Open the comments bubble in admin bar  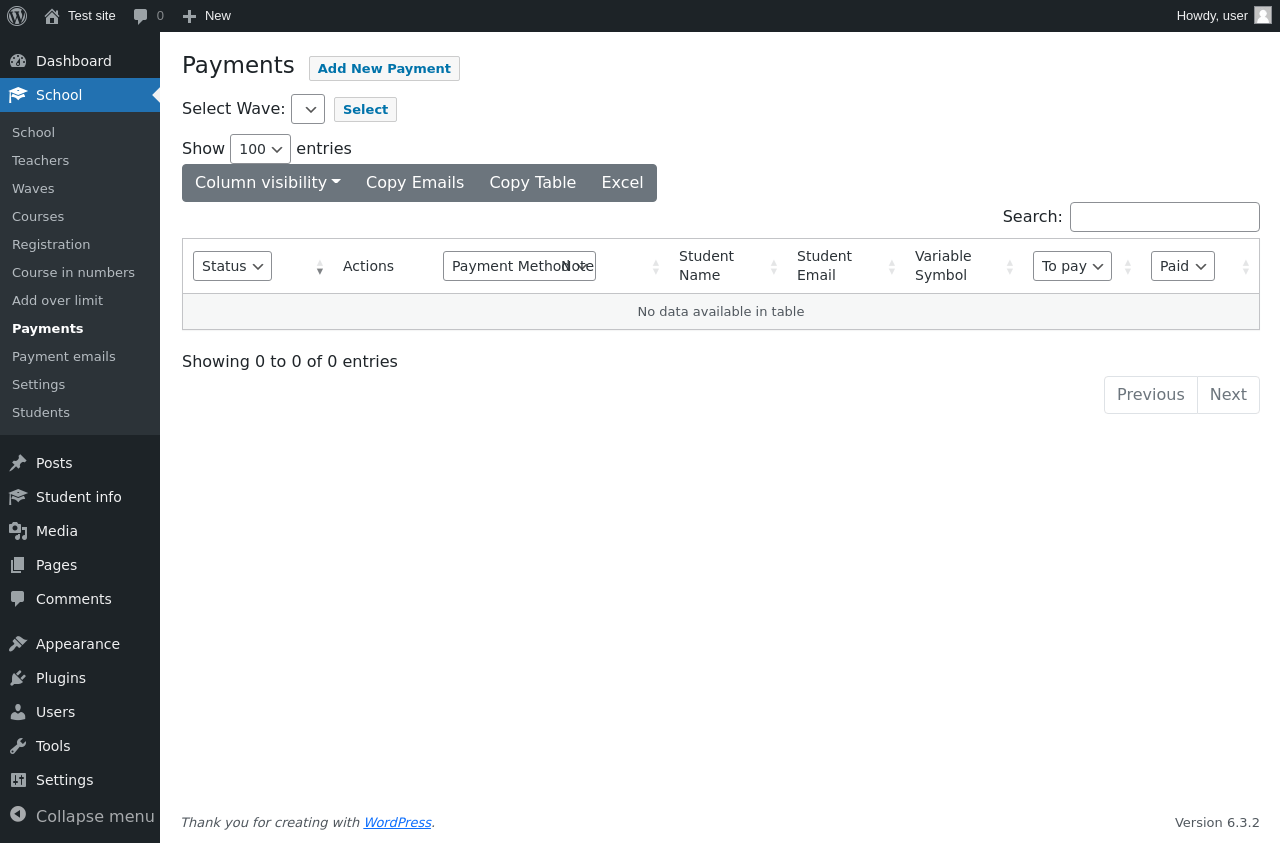pyautogui.click(x=141, y=16)
